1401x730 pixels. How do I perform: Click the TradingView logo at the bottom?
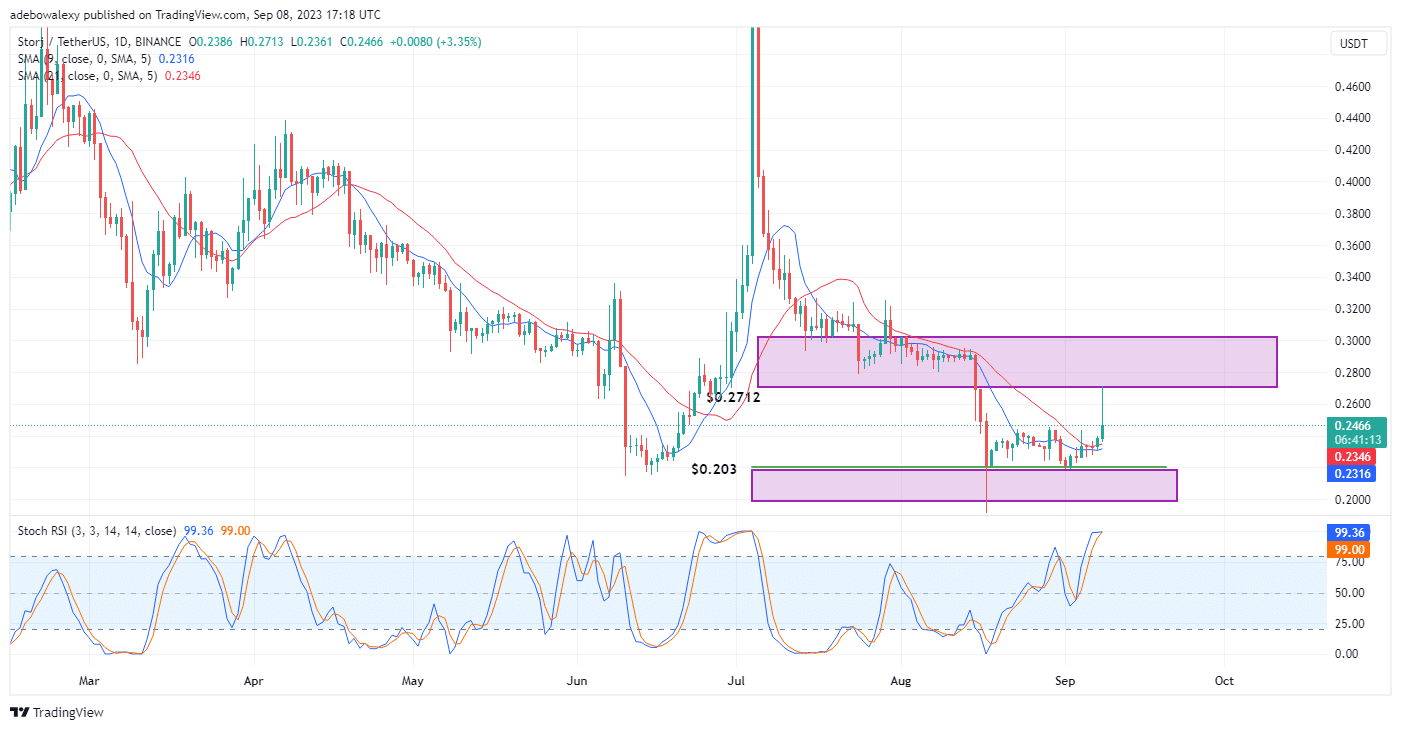coord(57,713)
